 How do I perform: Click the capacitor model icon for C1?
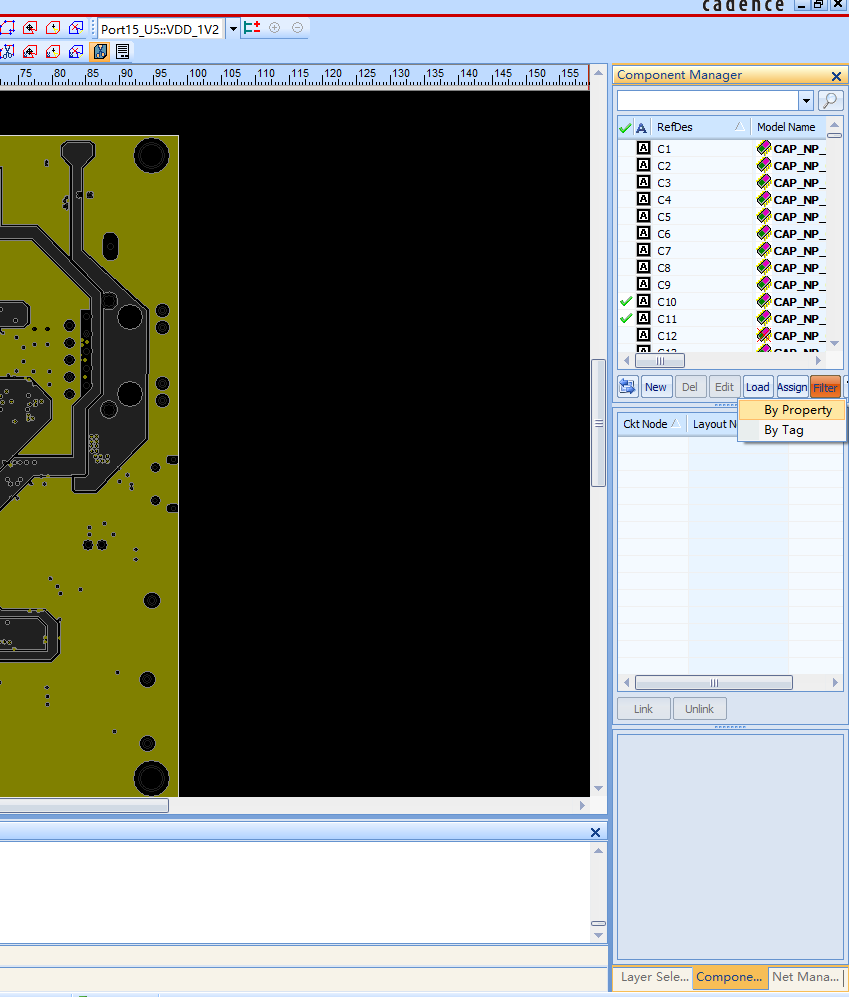tap(764, 148)
